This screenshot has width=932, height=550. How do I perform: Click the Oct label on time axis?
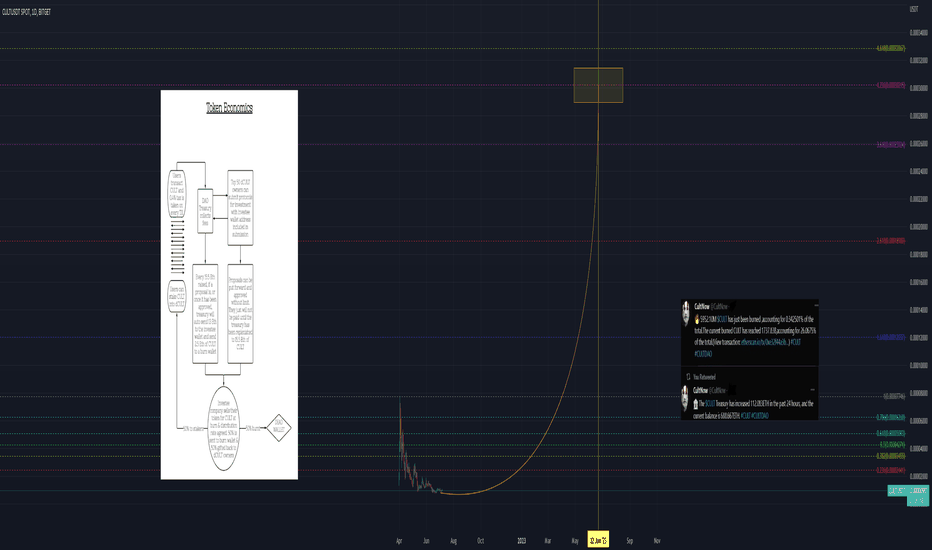click(x=480, y=540)
